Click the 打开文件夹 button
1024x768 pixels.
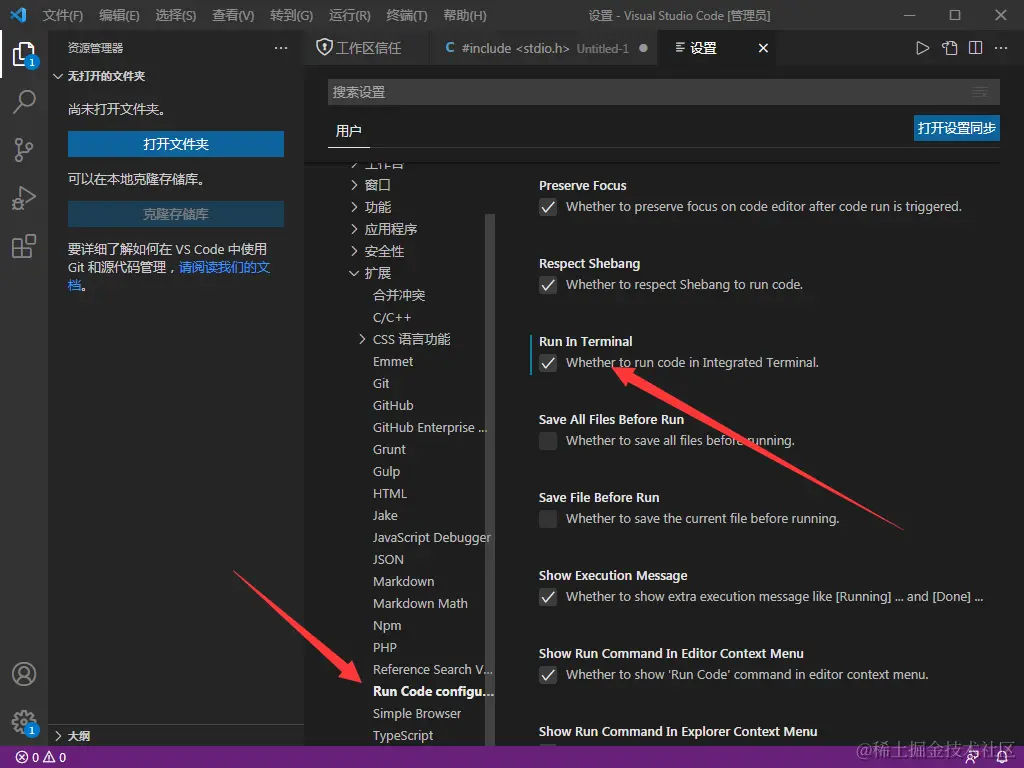(x=176, y=144)
